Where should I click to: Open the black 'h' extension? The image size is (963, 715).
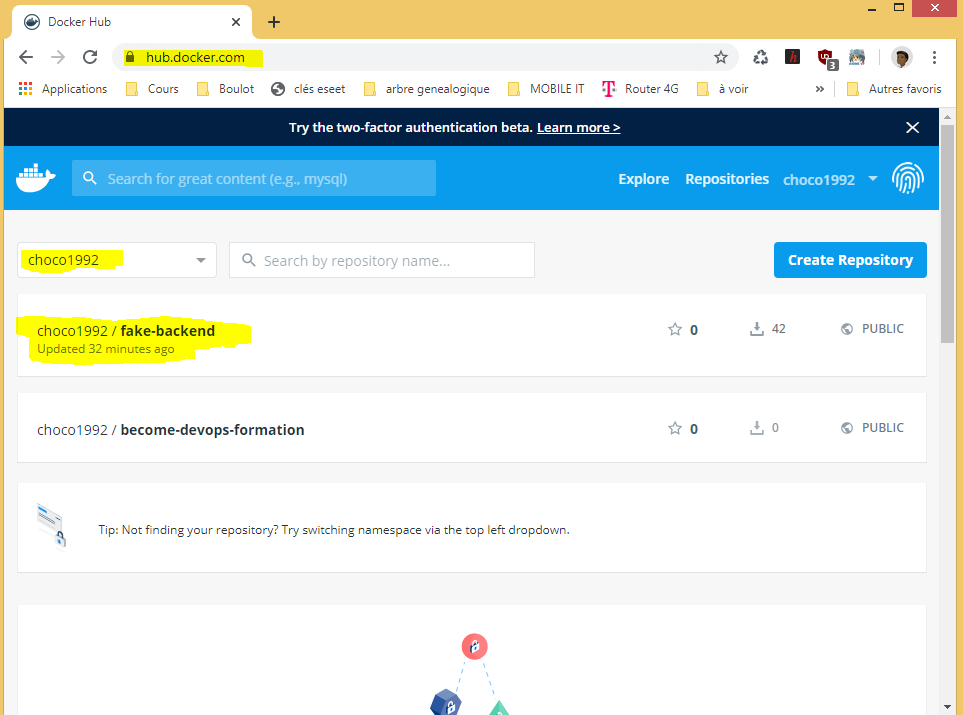792,57
